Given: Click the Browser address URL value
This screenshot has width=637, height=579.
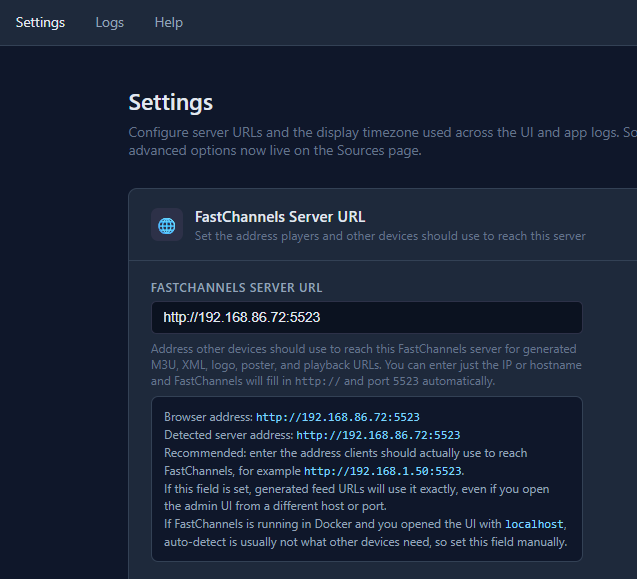Looking at the screenshot, I should [x=337, y=417].
